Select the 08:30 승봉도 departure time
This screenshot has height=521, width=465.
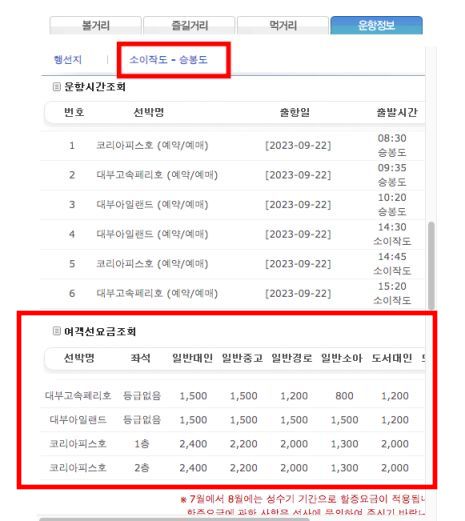coord(392,145)
